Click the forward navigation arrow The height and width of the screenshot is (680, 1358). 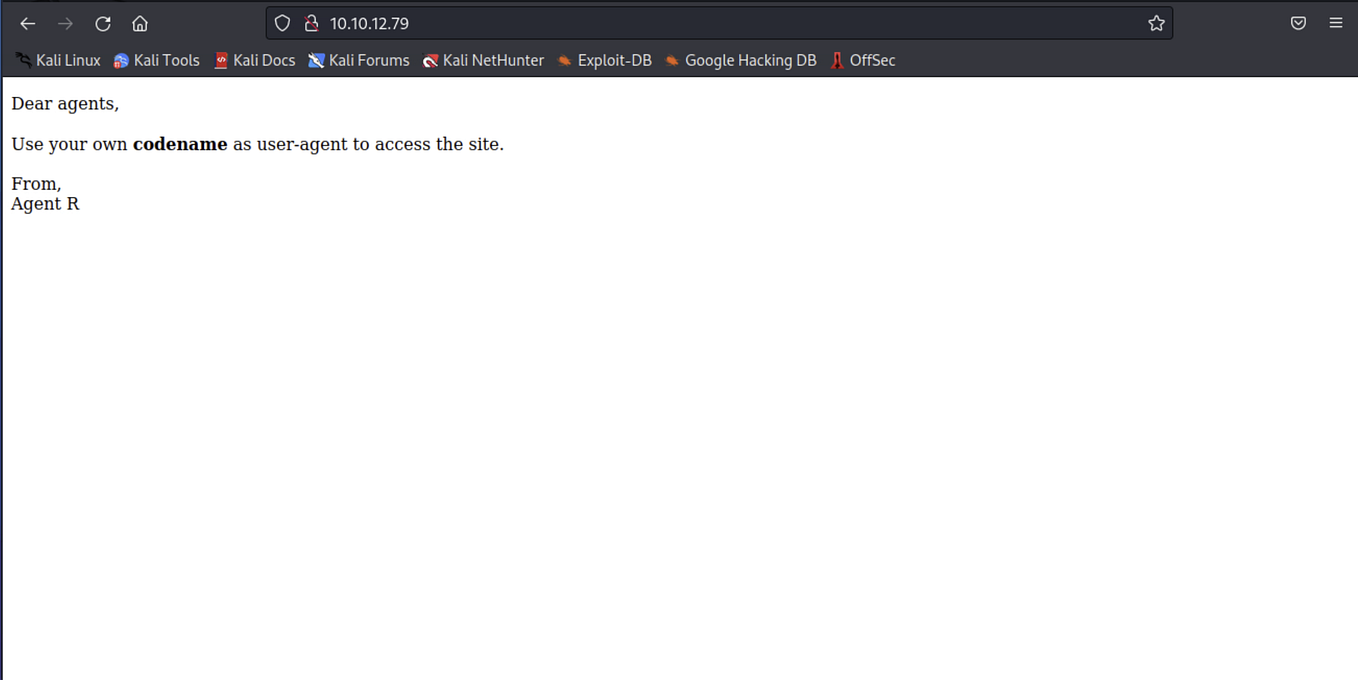(65, 23)
